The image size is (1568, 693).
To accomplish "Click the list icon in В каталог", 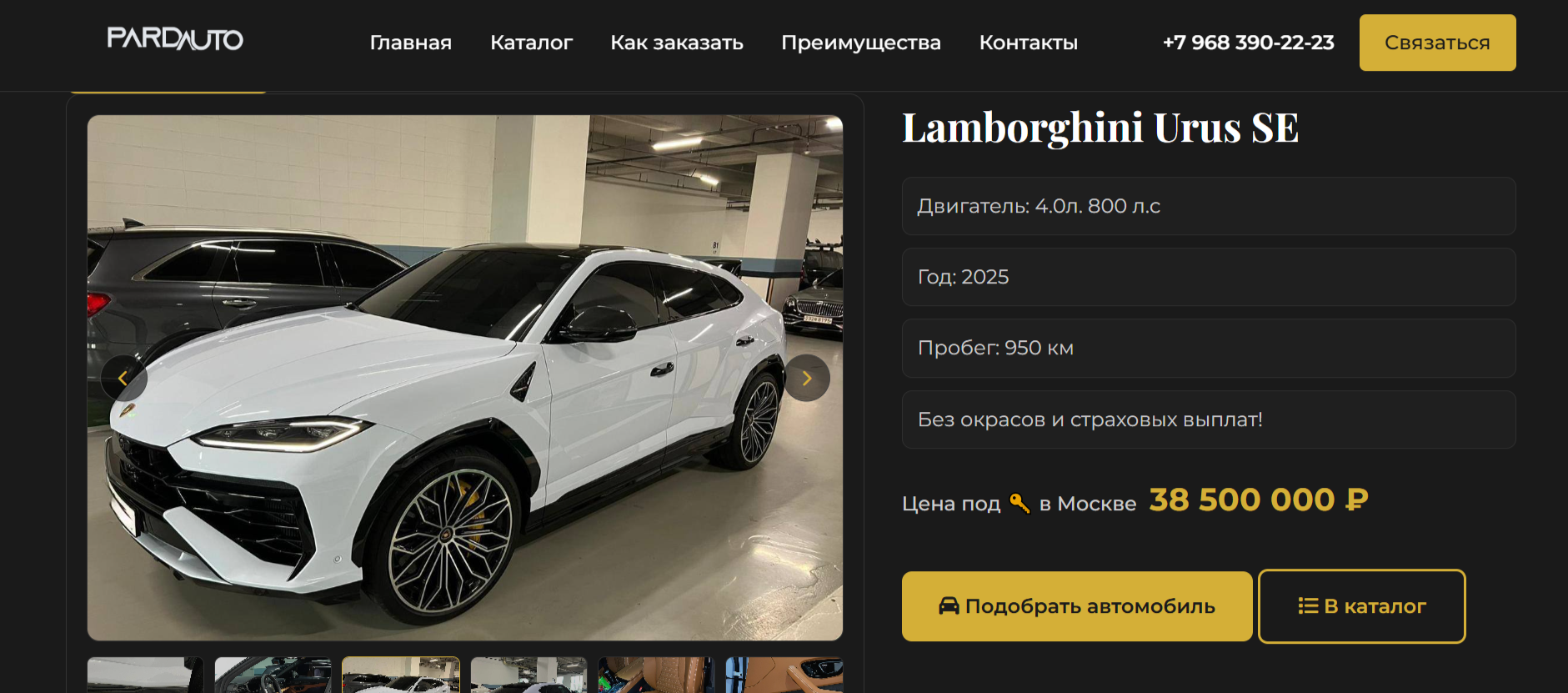I will coord(1308,606).
